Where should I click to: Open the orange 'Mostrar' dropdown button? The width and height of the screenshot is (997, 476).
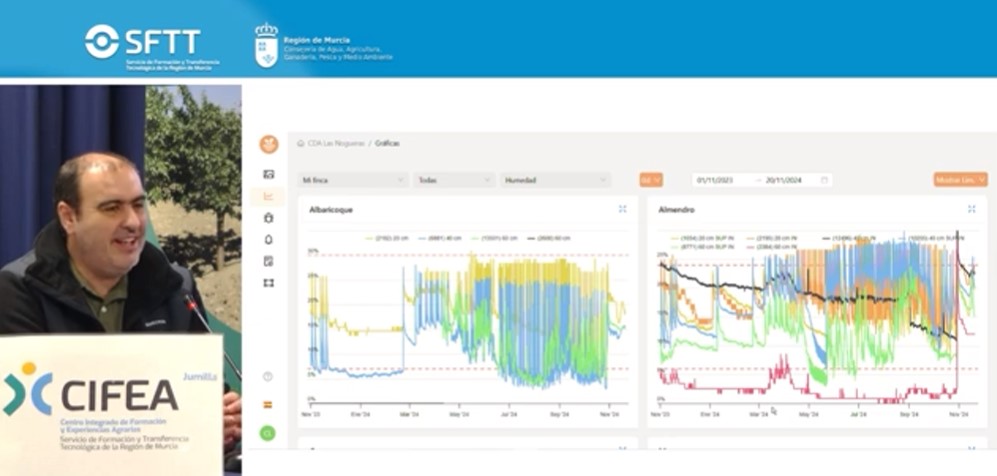[961, 180]
